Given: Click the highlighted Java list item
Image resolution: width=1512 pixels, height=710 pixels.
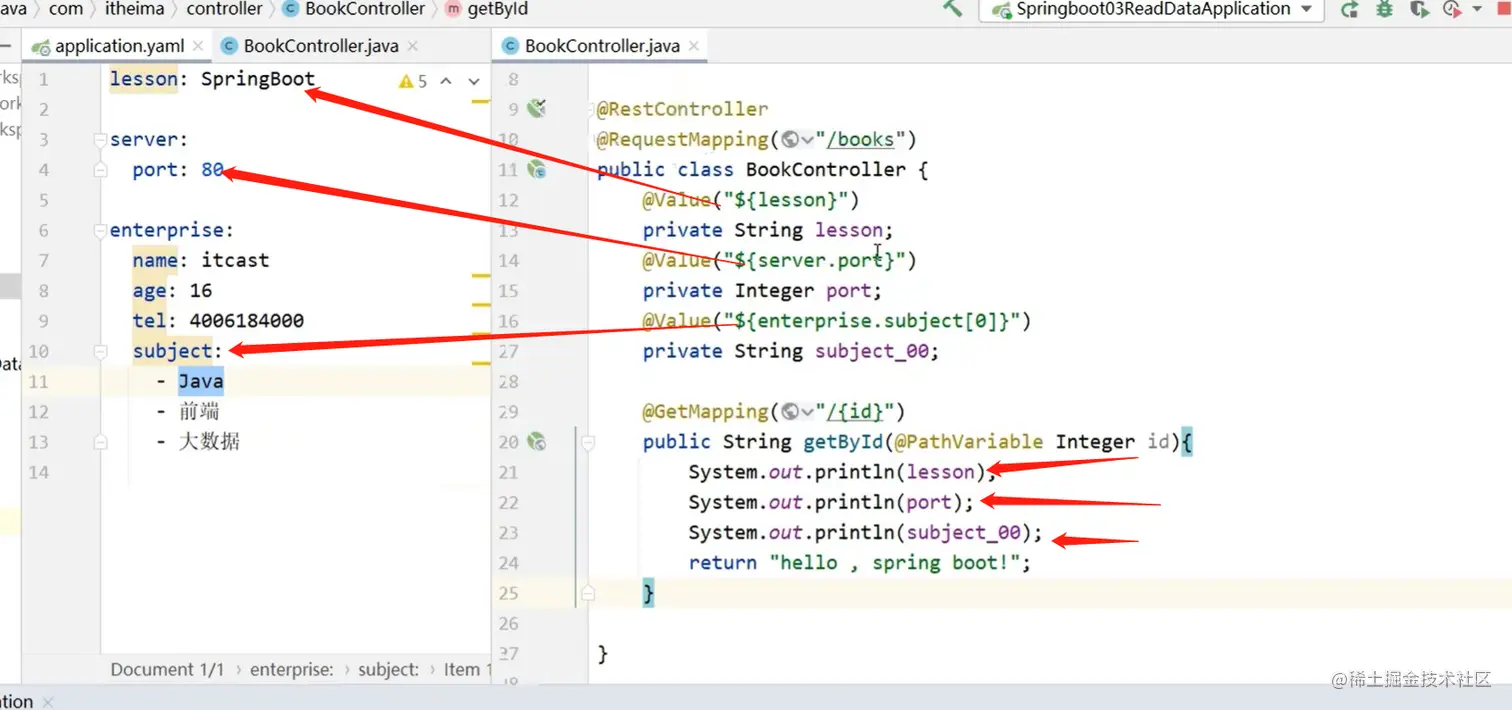Looking at the screenshot, I should click(201, 381).
